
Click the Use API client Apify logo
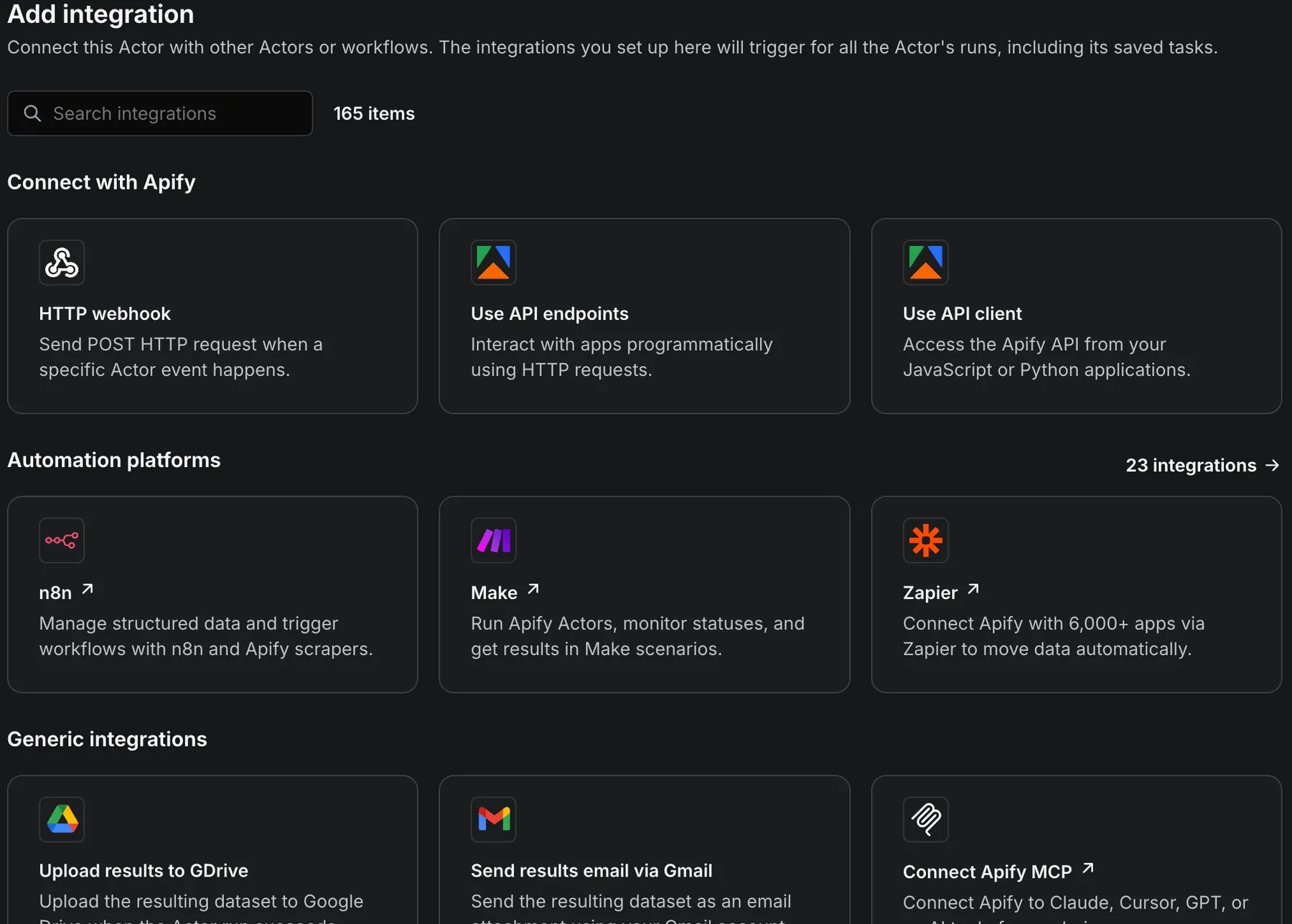(x=926, y=263)
